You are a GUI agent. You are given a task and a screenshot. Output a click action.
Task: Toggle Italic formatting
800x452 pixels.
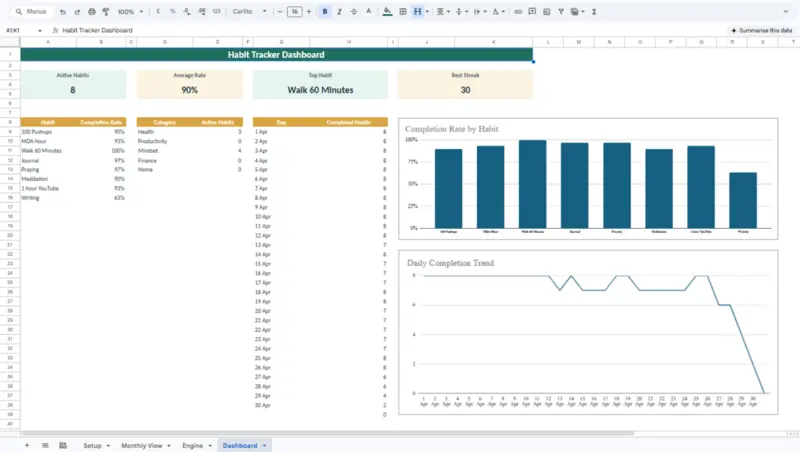pyautogui.click(x=339, y=12)
